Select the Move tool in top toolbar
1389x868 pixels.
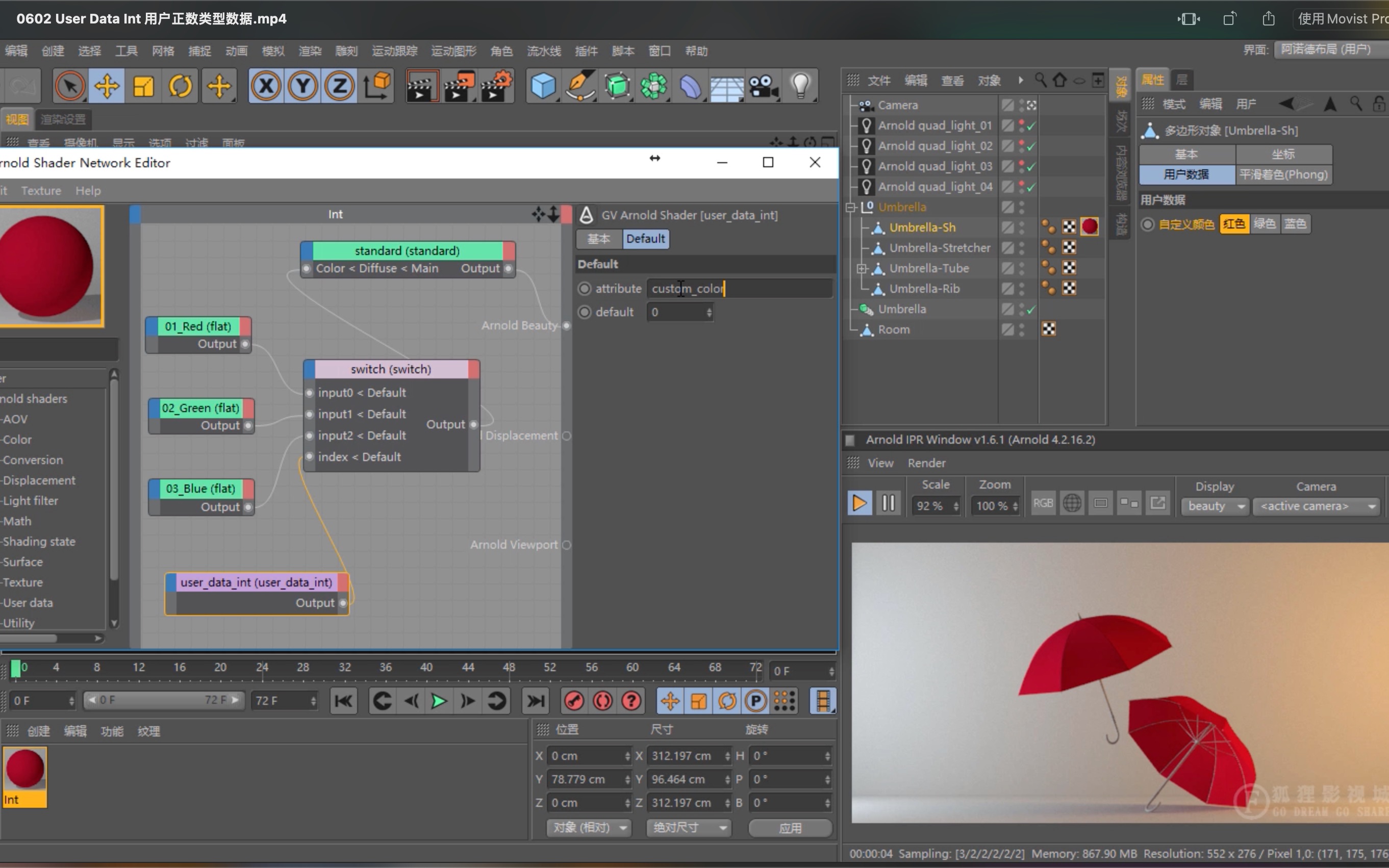click(x=107, y=87)
